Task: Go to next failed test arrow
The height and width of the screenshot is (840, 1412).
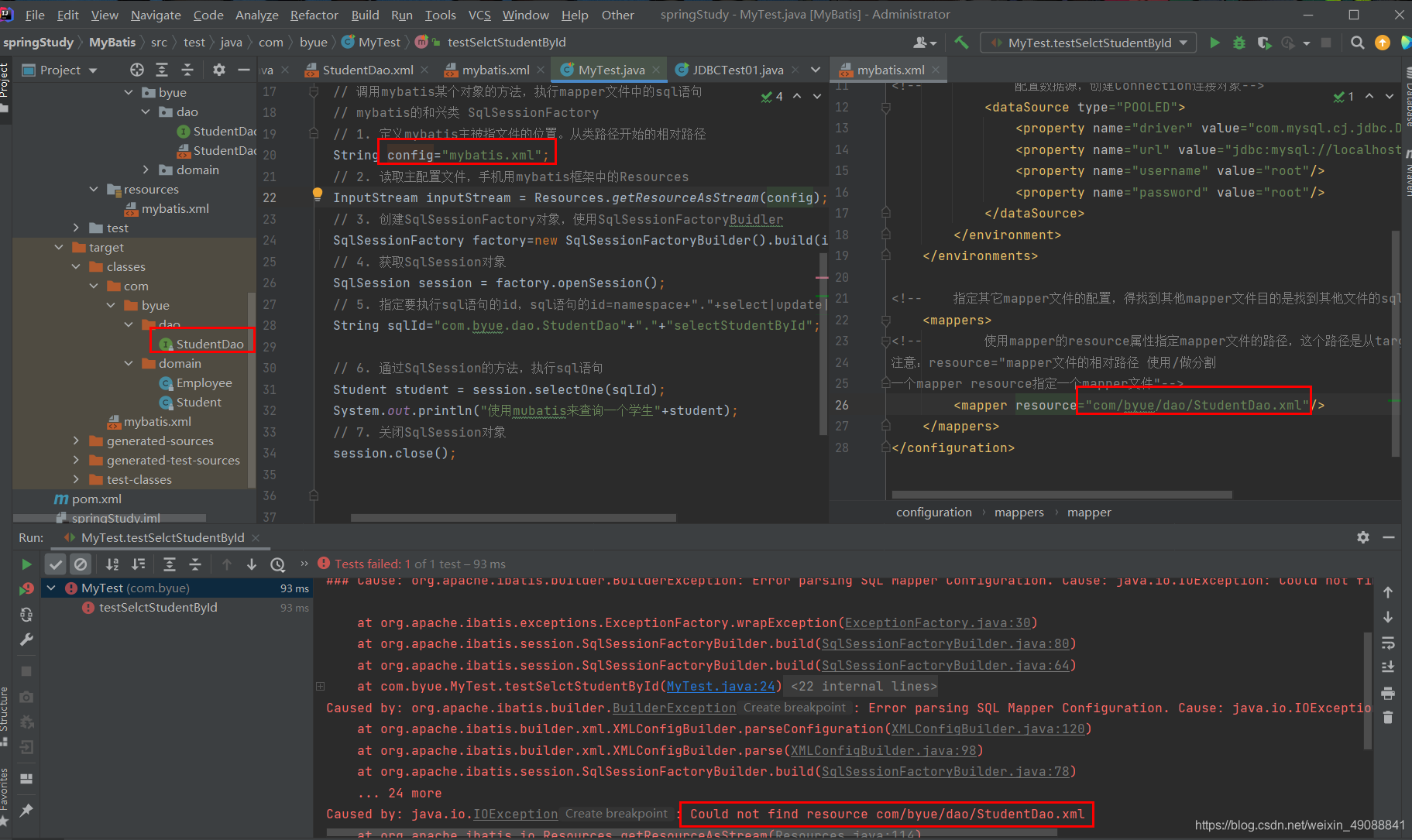Action: click(252, 564)
